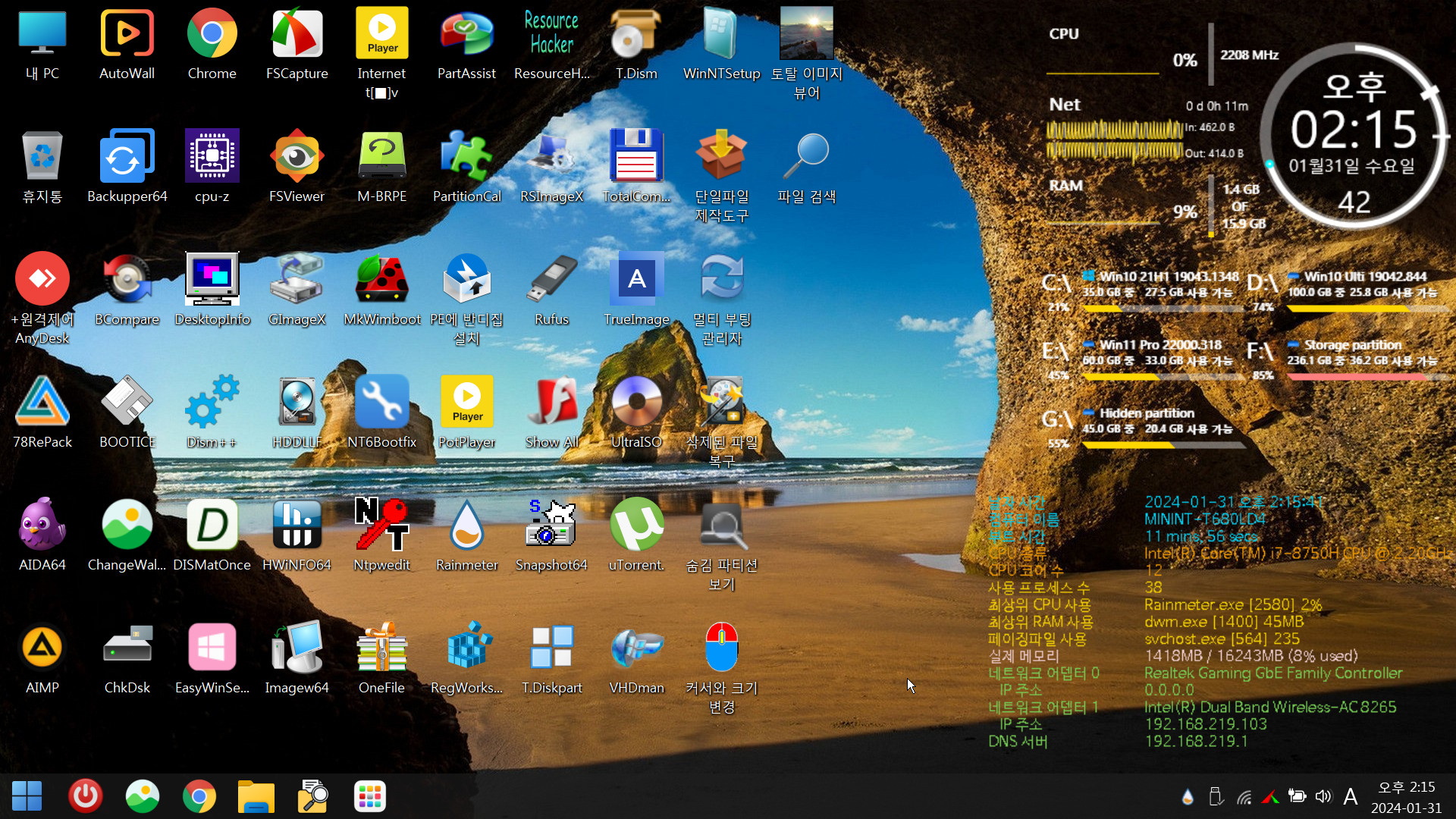The image size is (1456, 819).
Task: Open T.Diskpart desktop icon
Action: click(x=551, y=658)
